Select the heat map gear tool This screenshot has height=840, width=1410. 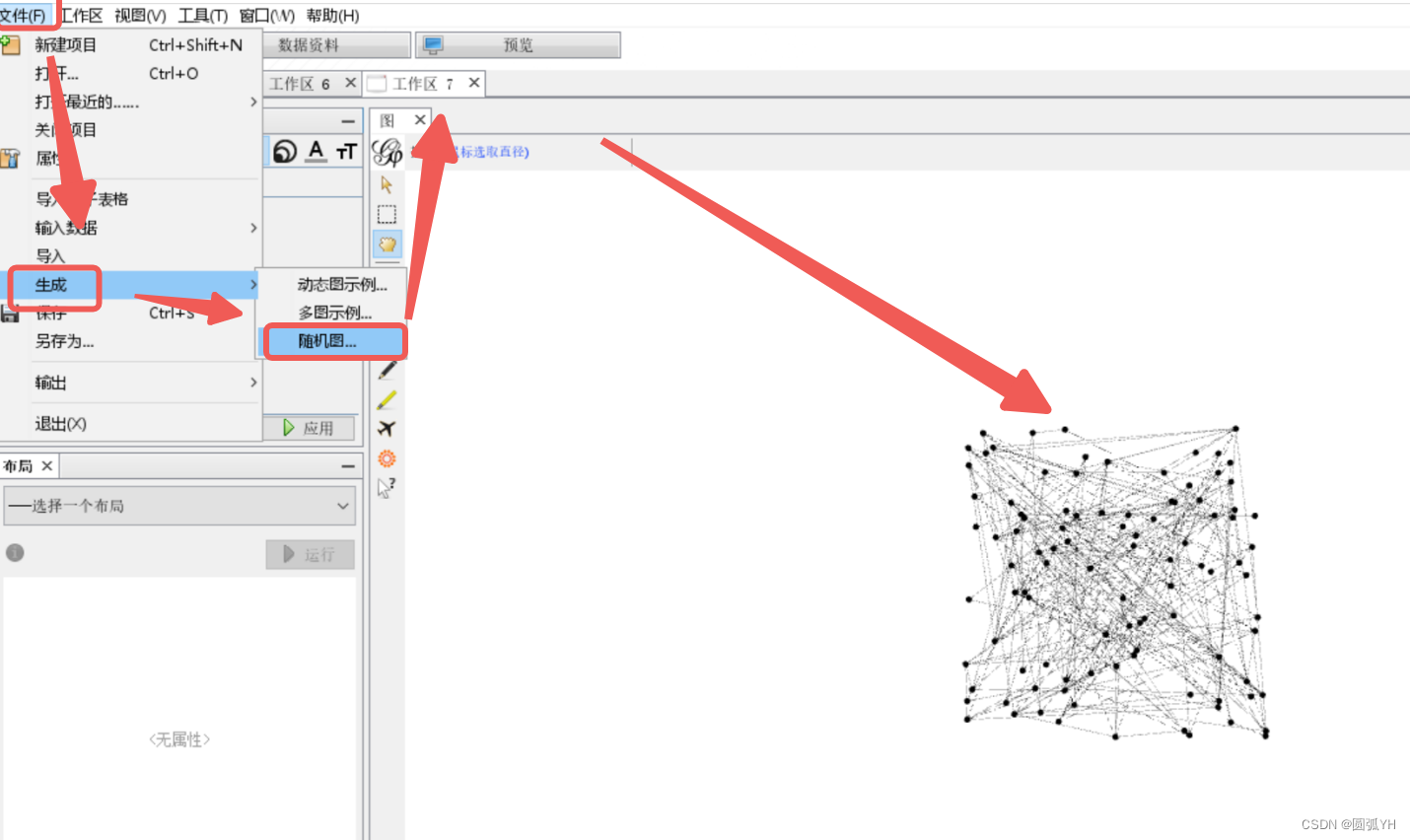point(387,457)
